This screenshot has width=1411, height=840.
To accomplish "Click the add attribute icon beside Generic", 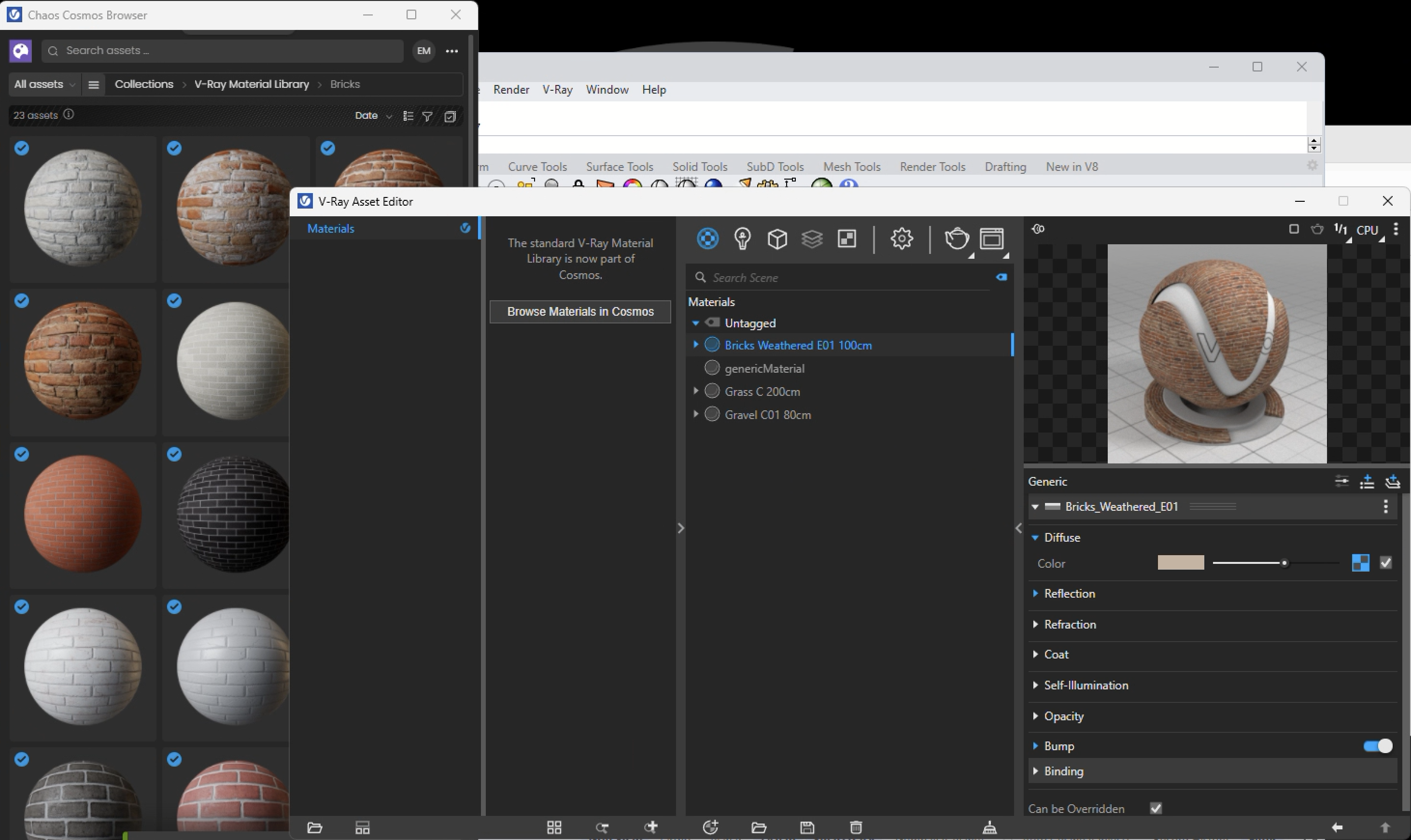I will pos(1367,481).
